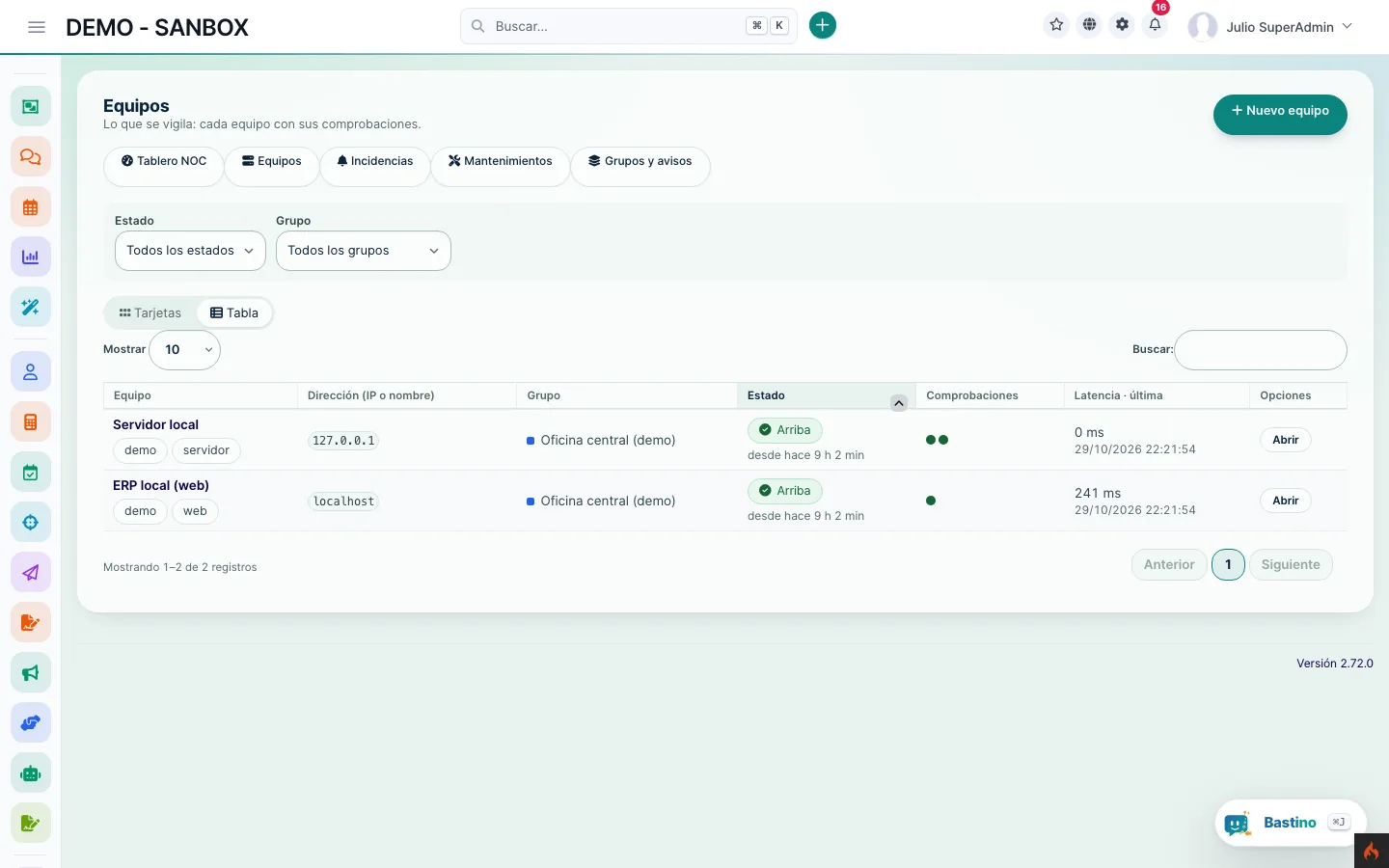Viewport: 1389px width, 868px height.
Task: Focus the global Buscar... search box
Action: coord(629,26)
